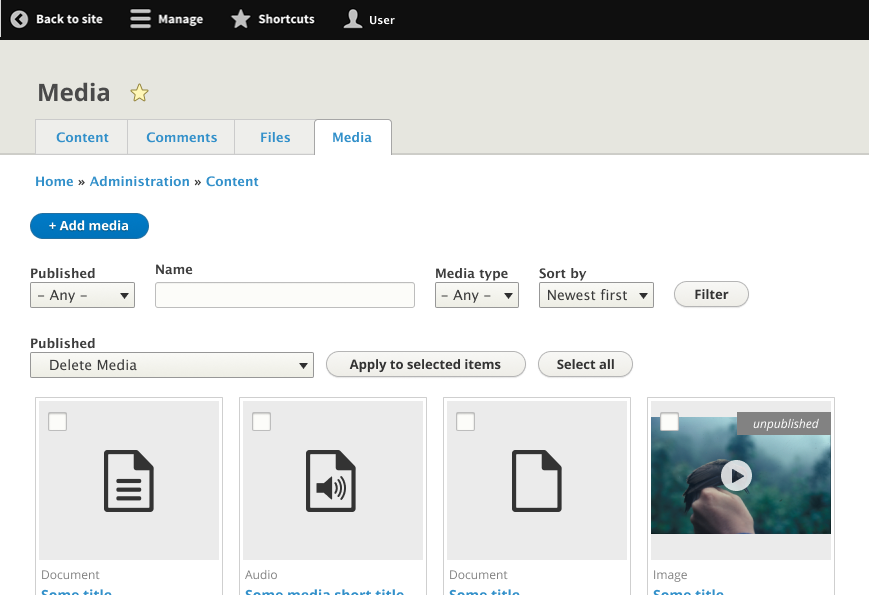Click the blank document file icon in third card
Viewport: 869px width, 595px height.
tap(536, 481)
